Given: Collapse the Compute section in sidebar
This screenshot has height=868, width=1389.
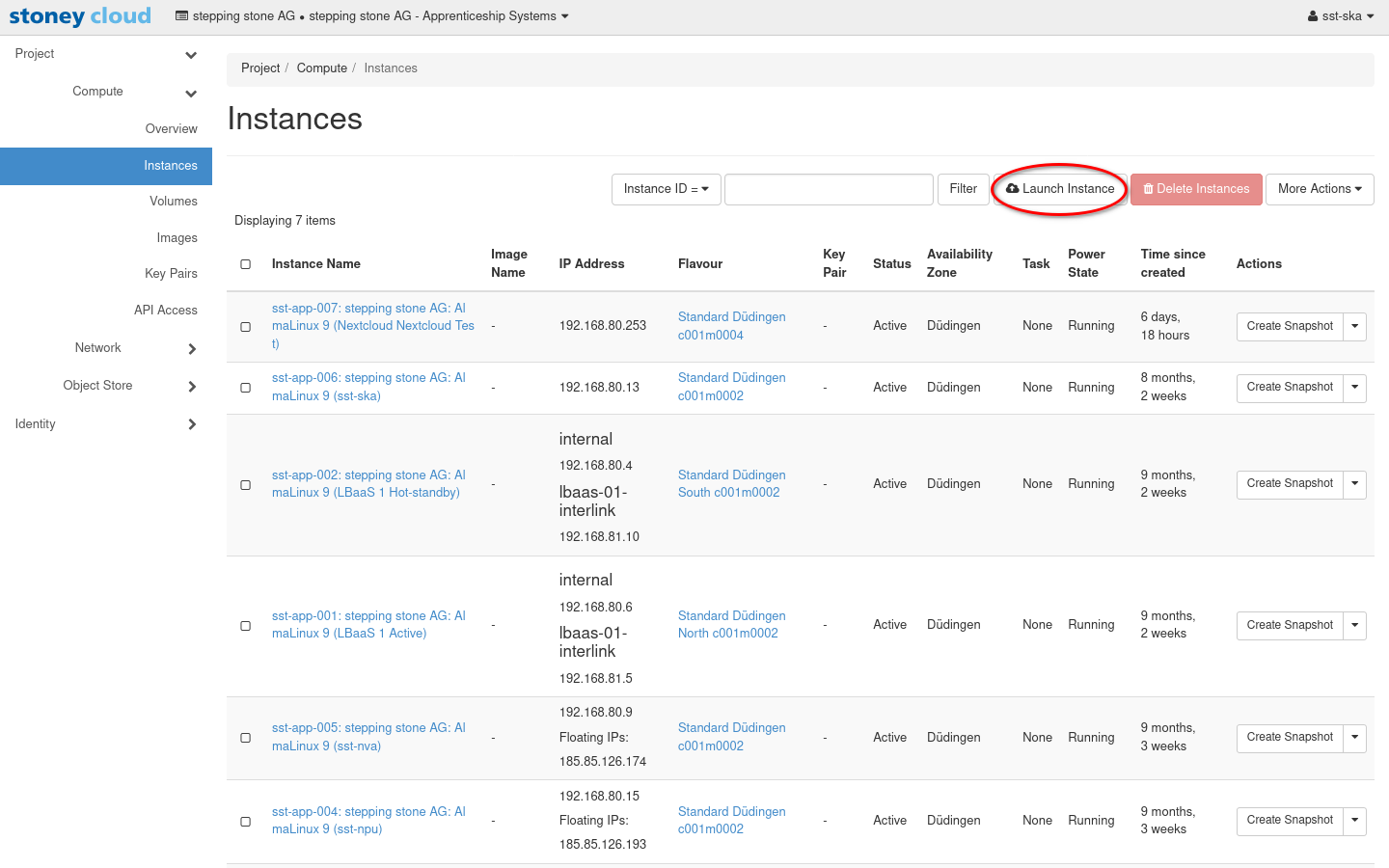Looking at the screenshot, I should coord(191,94).
